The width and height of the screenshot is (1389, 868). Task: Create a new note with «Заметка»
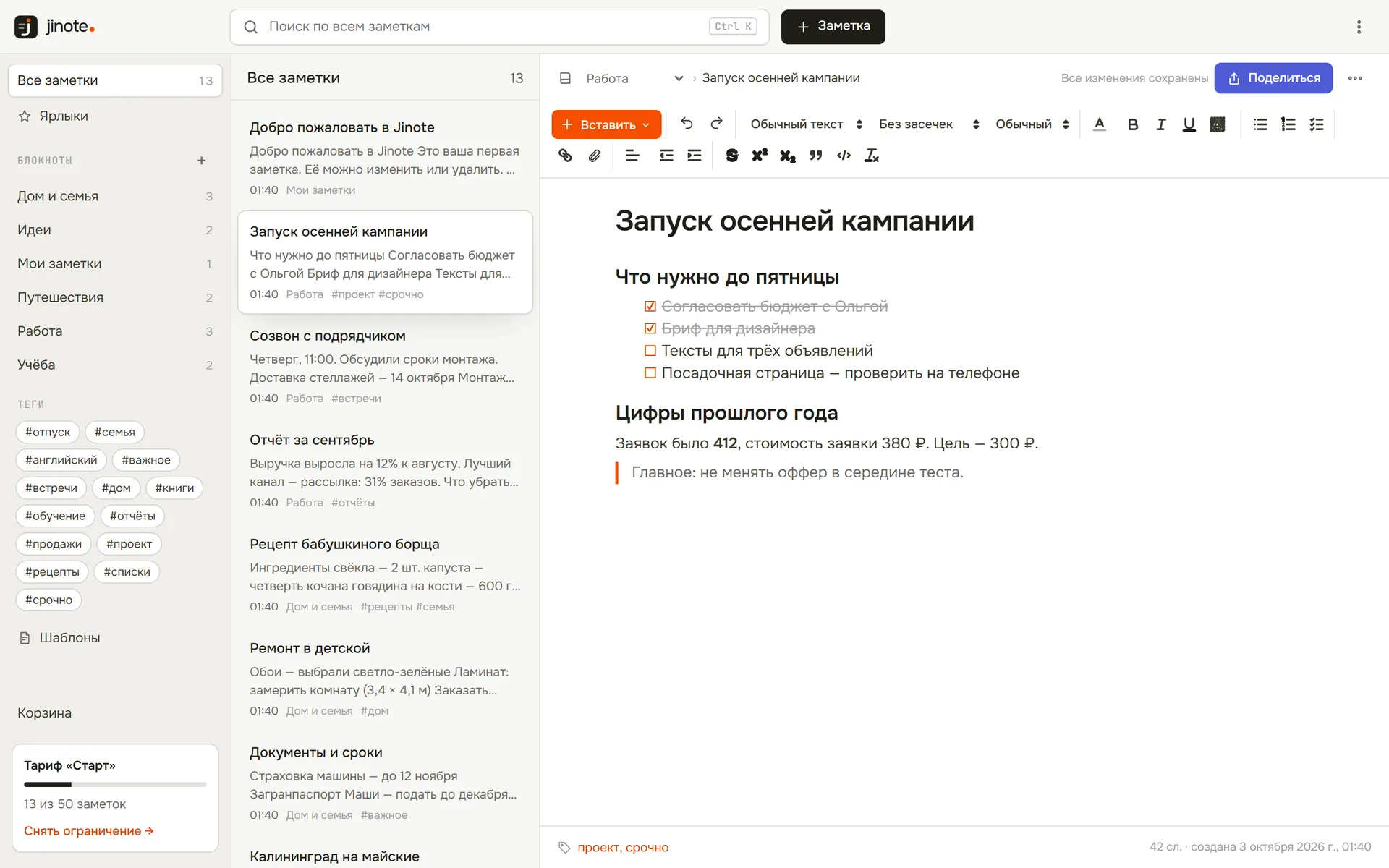(x=833, y=27)
